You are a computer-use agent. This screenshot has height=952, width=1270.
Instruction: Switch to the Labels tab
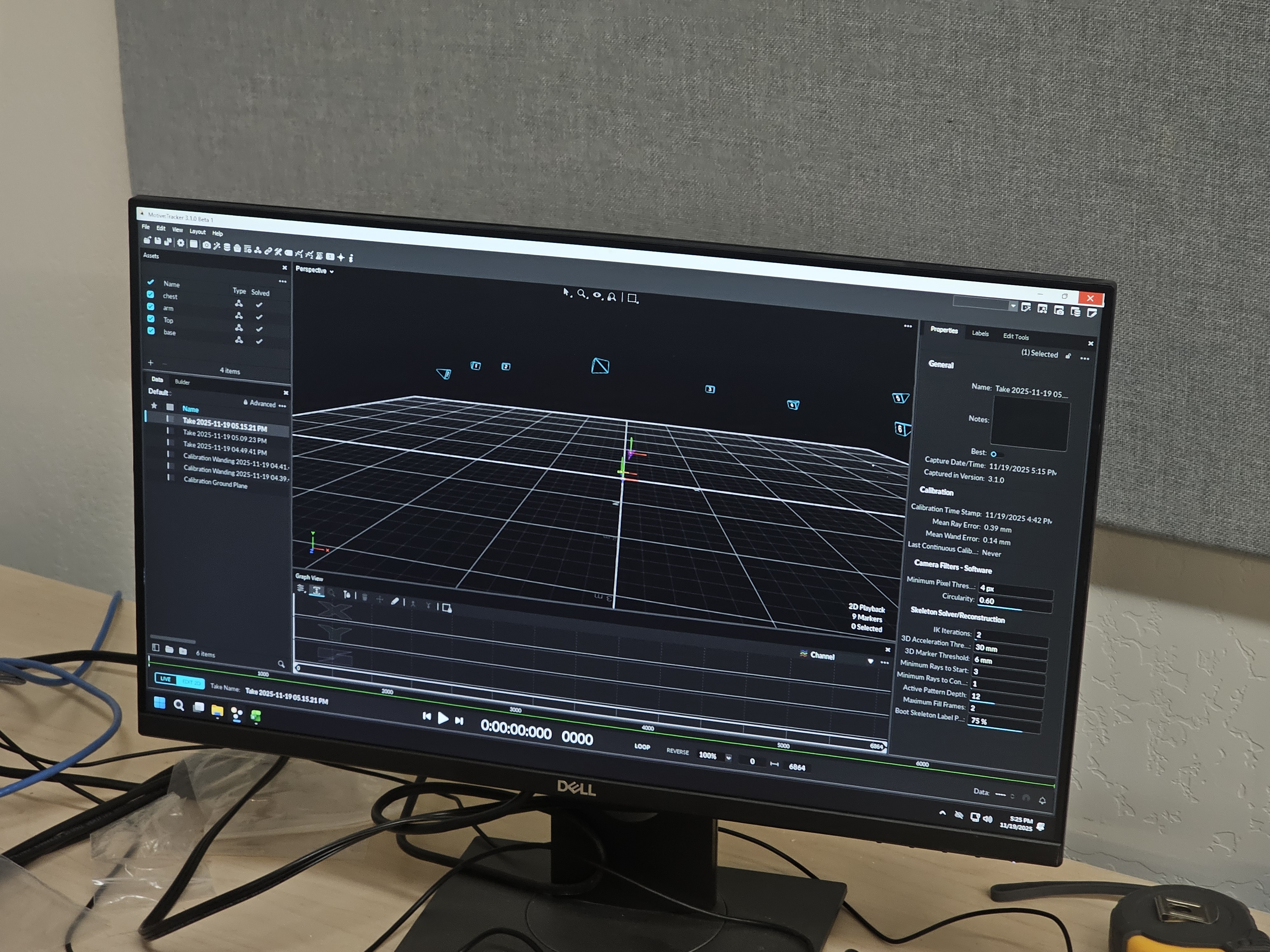coord(980,334)
